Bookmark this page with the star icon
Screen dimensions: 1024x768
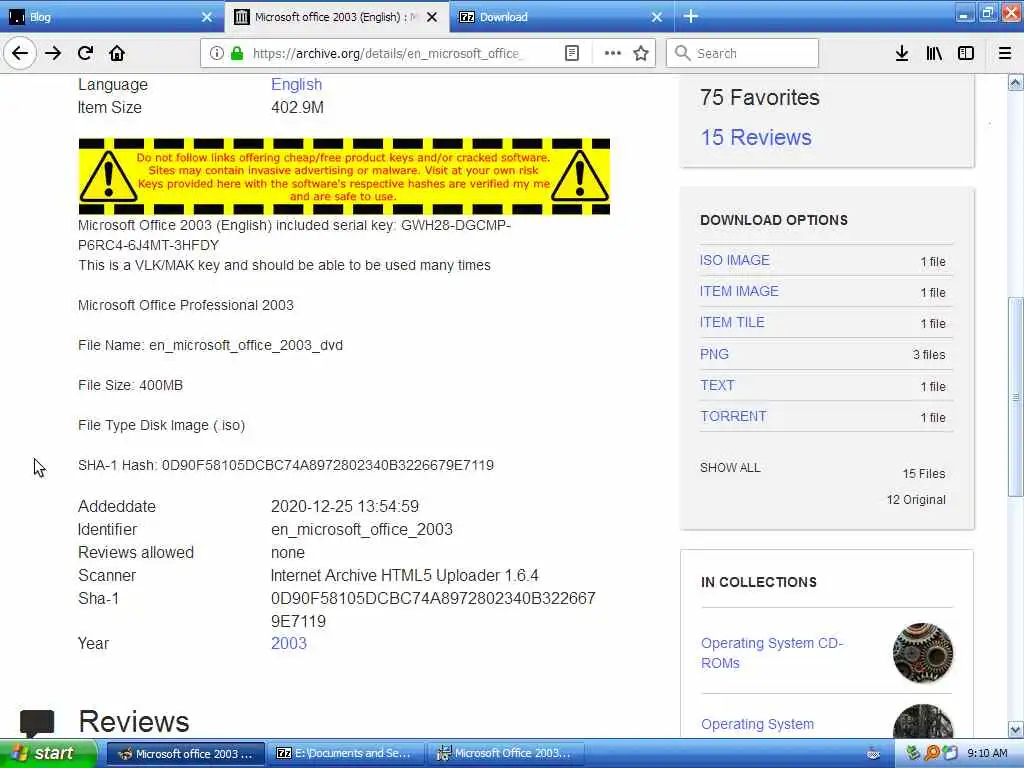(641, 53)
